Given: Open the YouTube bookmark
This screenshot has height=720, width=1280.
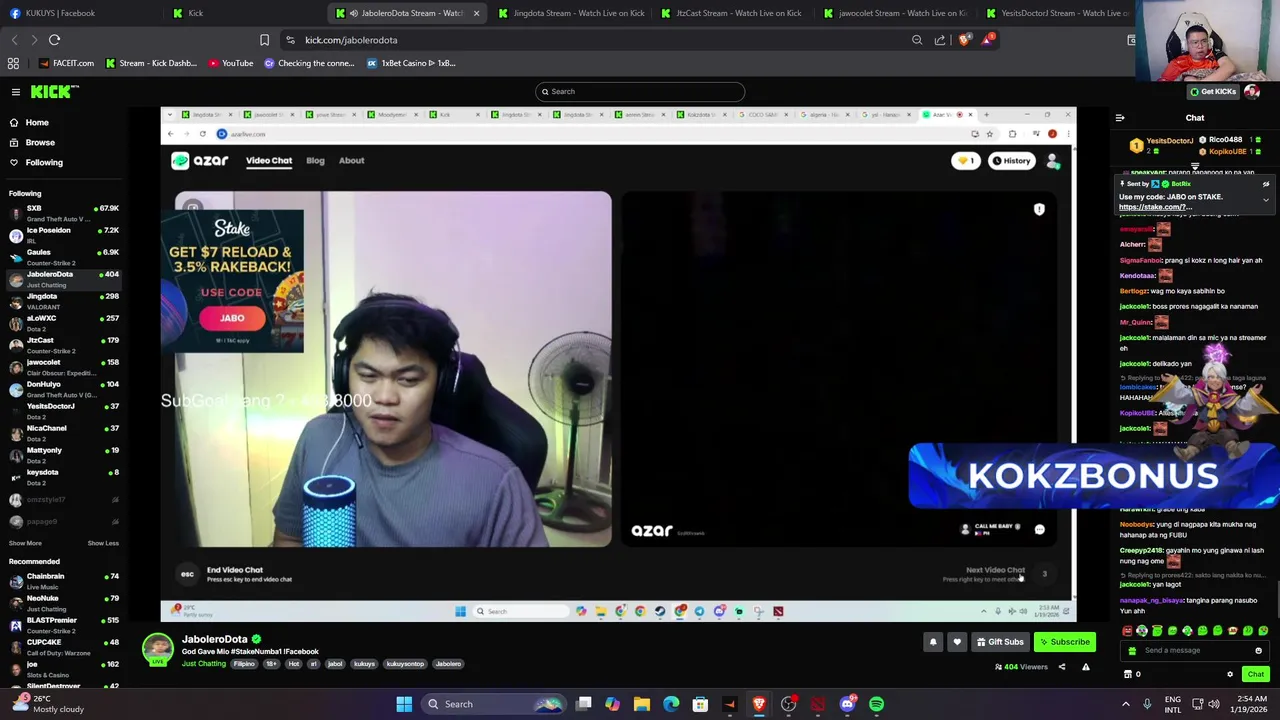Looking at the screenshot, I should [231, 63].
